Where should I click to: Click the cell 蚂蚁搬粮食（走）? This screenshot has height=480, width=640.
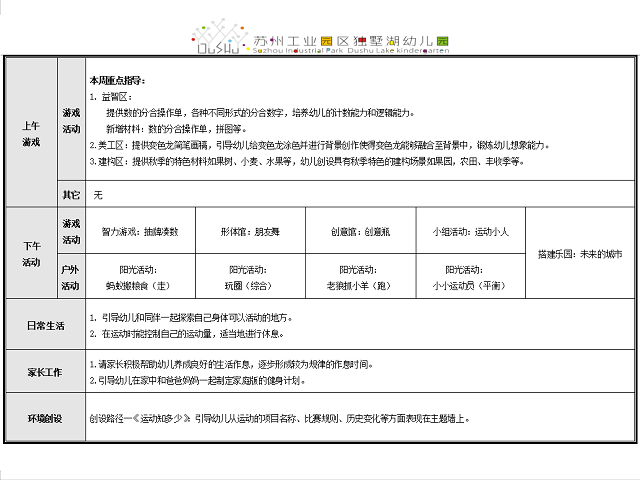pos(140,277)
